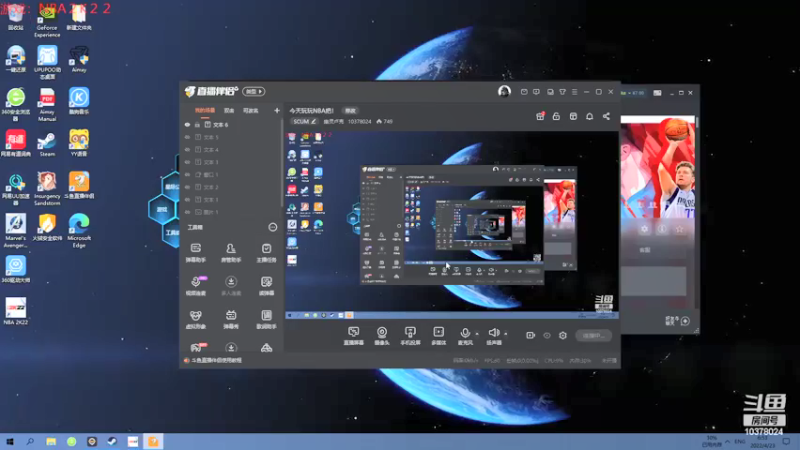Viewport: 800px width, 450px height.
Task: Open the 房管助手 tool in the toolbox
Action: tap(231, 253)
